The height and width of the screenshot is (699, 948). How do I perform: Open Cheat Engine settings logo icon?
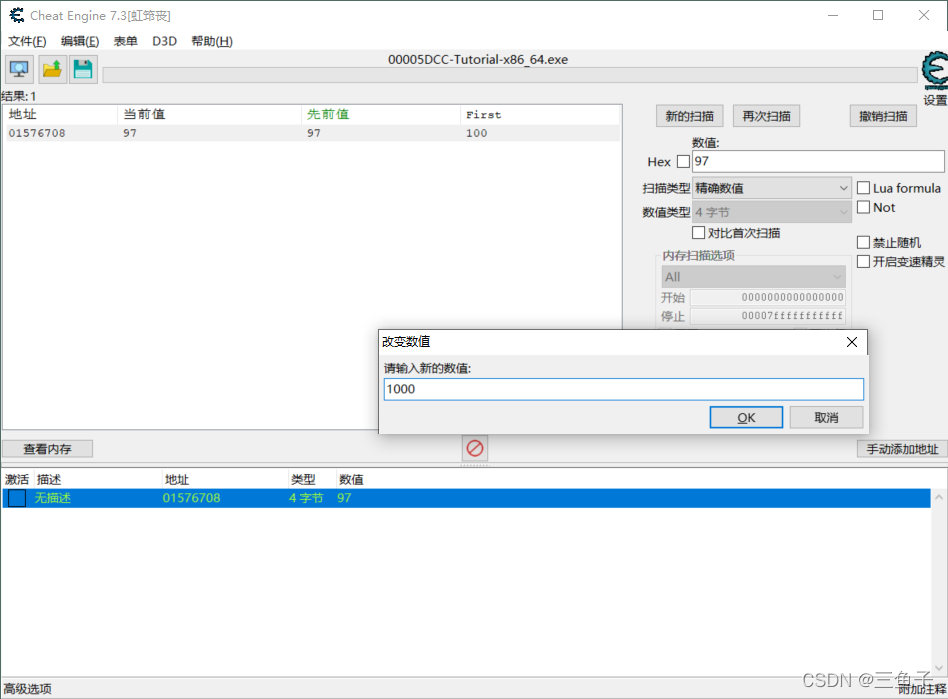pos(935,71)
